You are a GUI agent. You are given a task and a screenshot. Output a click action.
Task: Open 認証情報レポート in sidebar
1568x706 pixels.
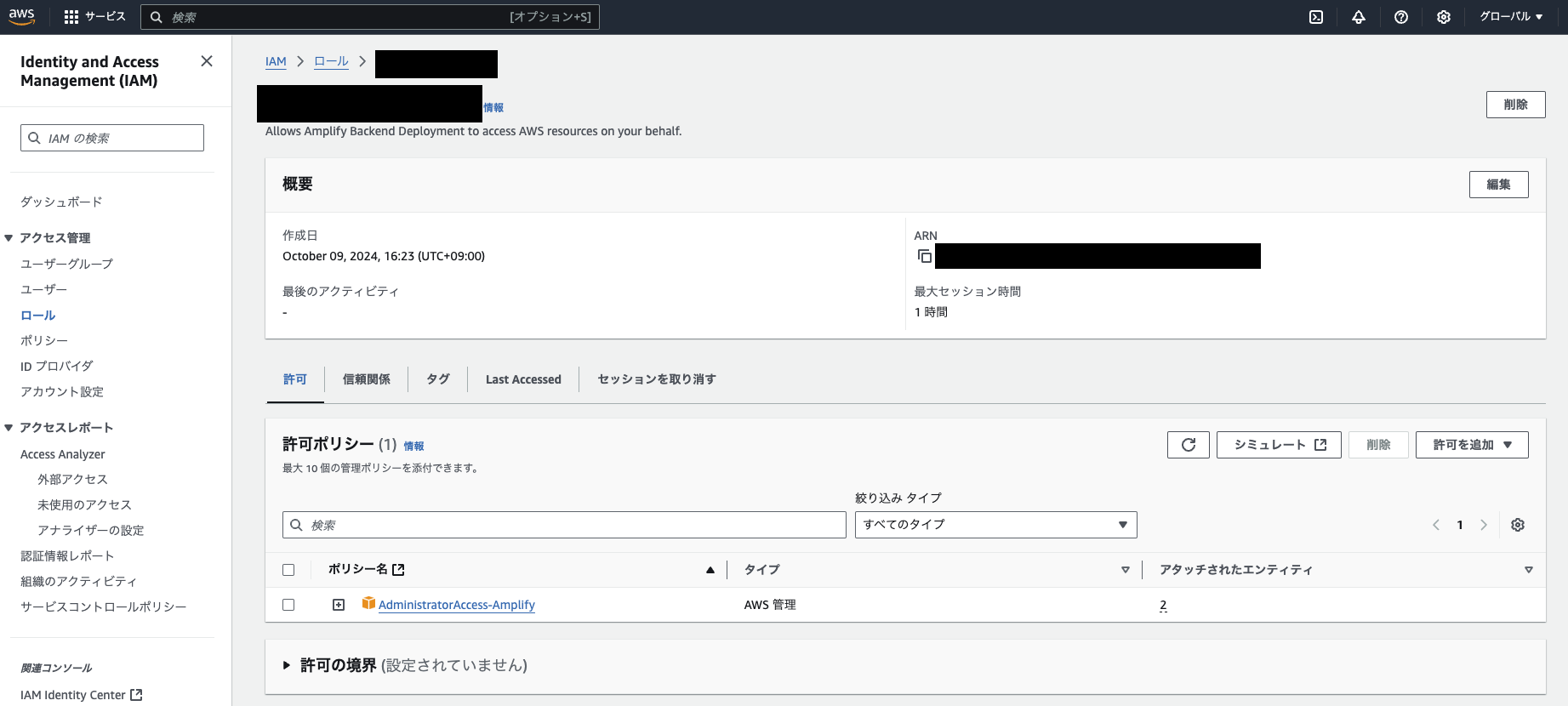pyautogui.click(x=67, y=555)
